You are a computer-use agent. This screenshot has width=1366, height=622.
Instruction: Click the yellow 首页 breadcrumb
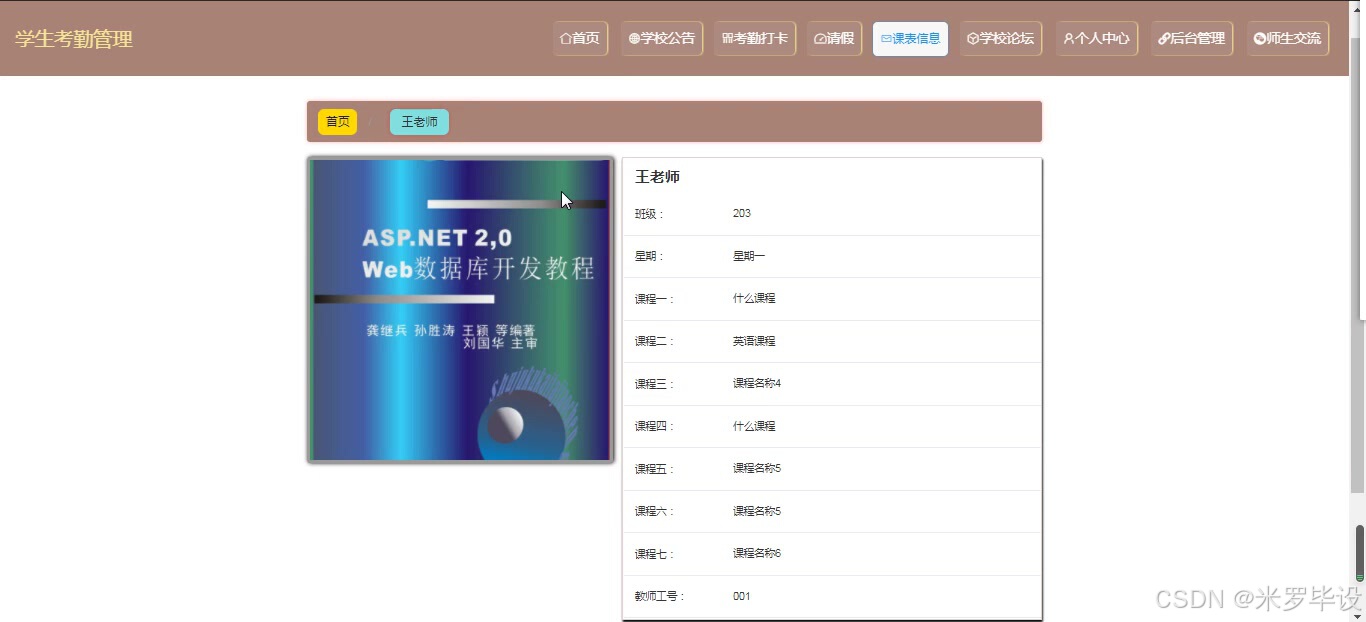(x=337, y=122)
